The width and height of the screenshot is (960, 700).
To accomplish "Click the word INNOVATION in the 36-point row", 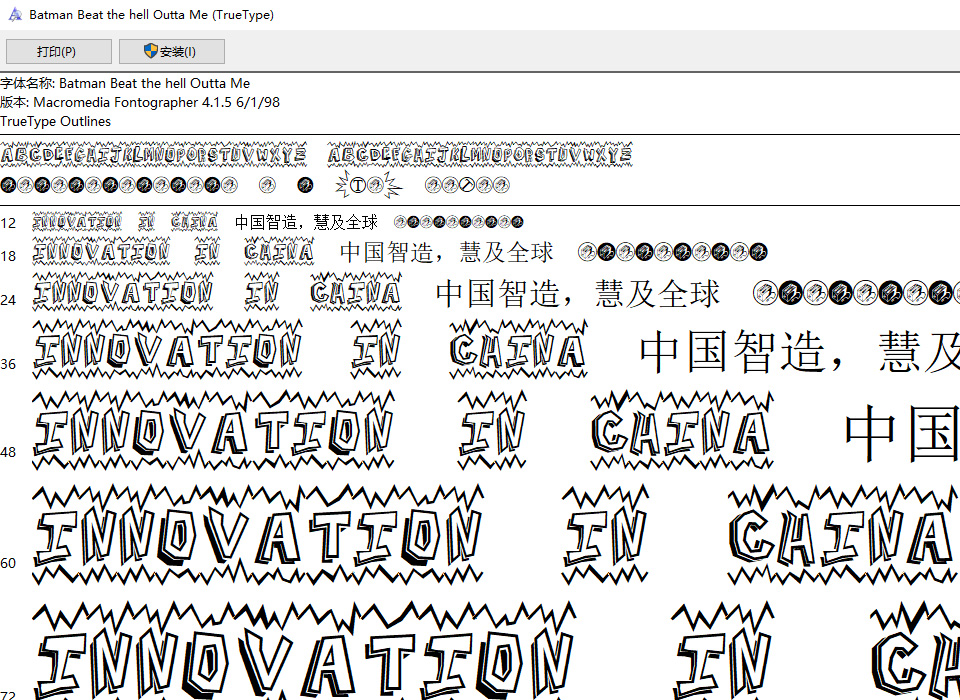I will 167,349.
